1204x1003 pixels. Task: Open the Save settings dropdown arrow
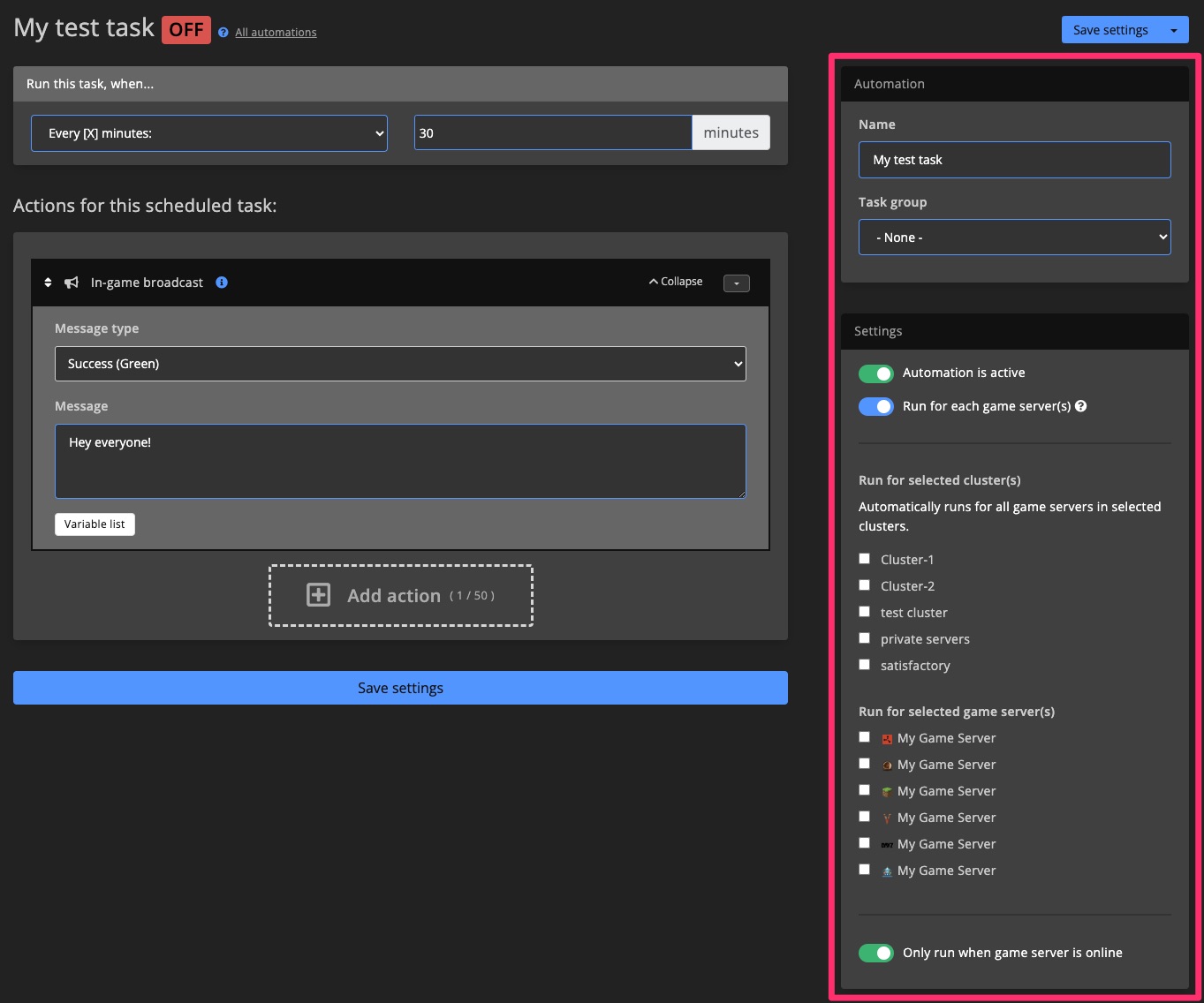tap(1174, 29)
